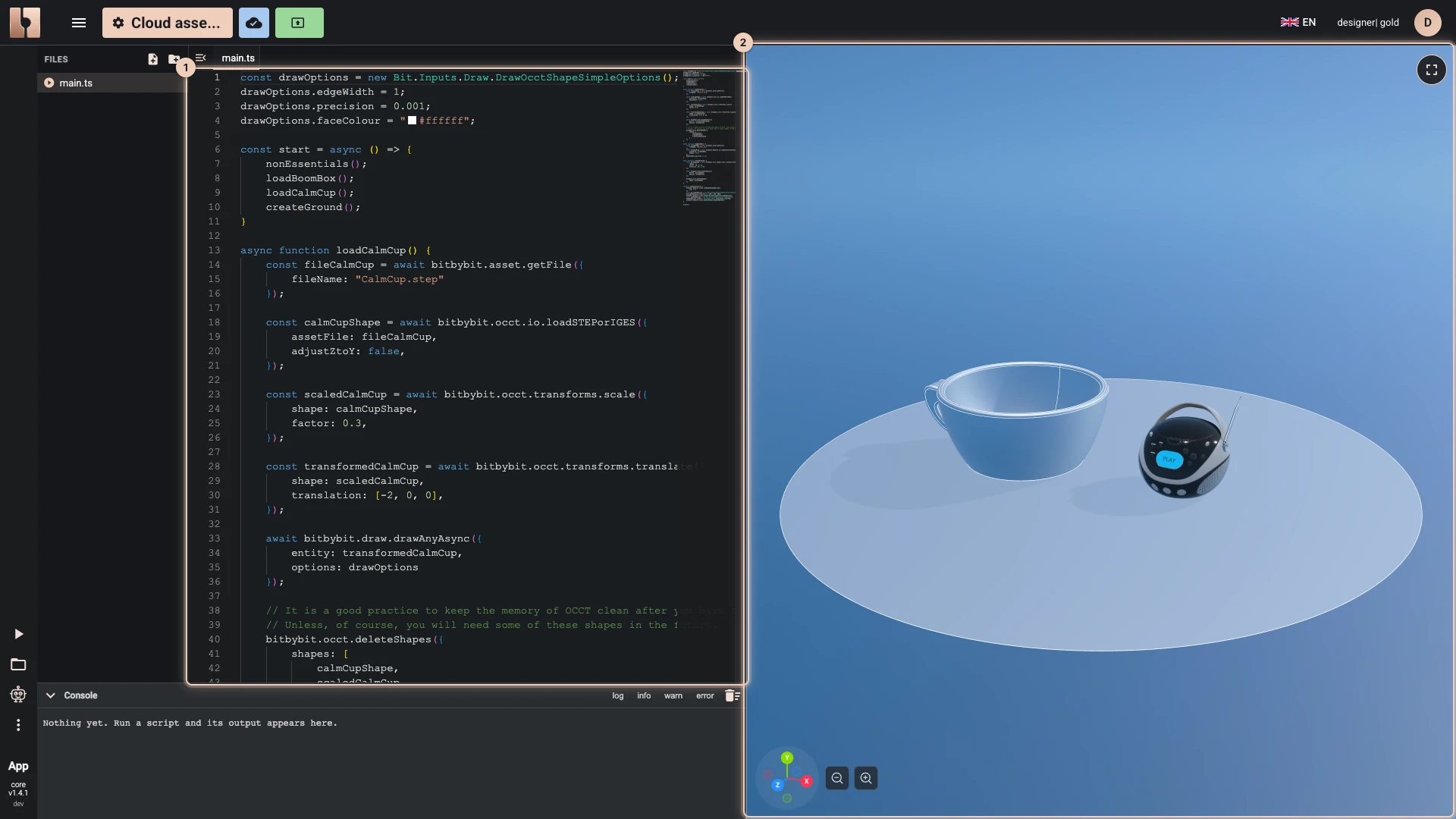The height and width of the screenshot is (819, 1456).
Task: Zoom out in the 3D viewport
Action: (x=837, y=778)
